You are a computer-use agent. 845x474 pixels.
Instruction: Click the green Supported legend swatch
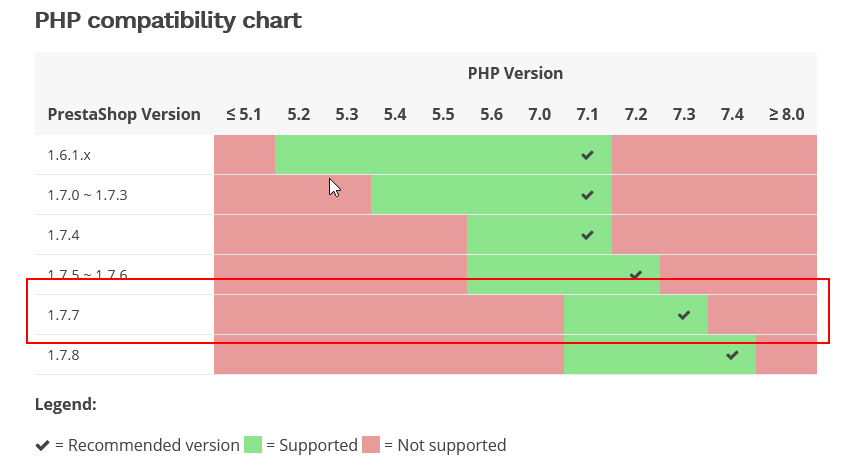pyautogui.click(x=252, y=445)
